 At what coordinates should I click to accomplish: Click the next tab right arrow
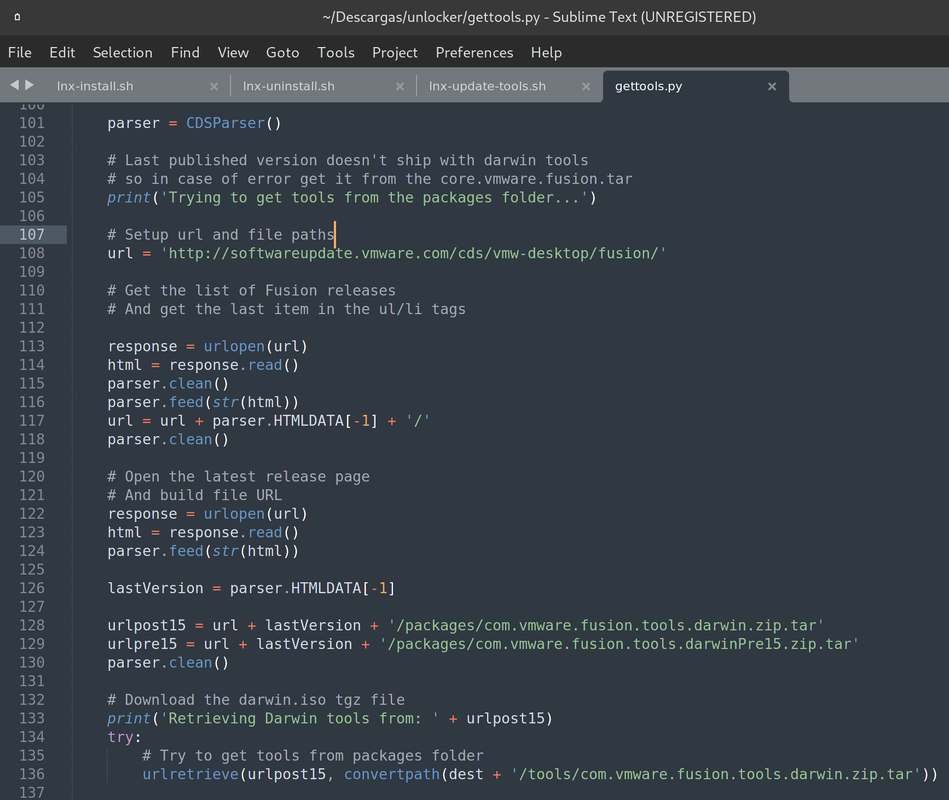click(29, 85)
